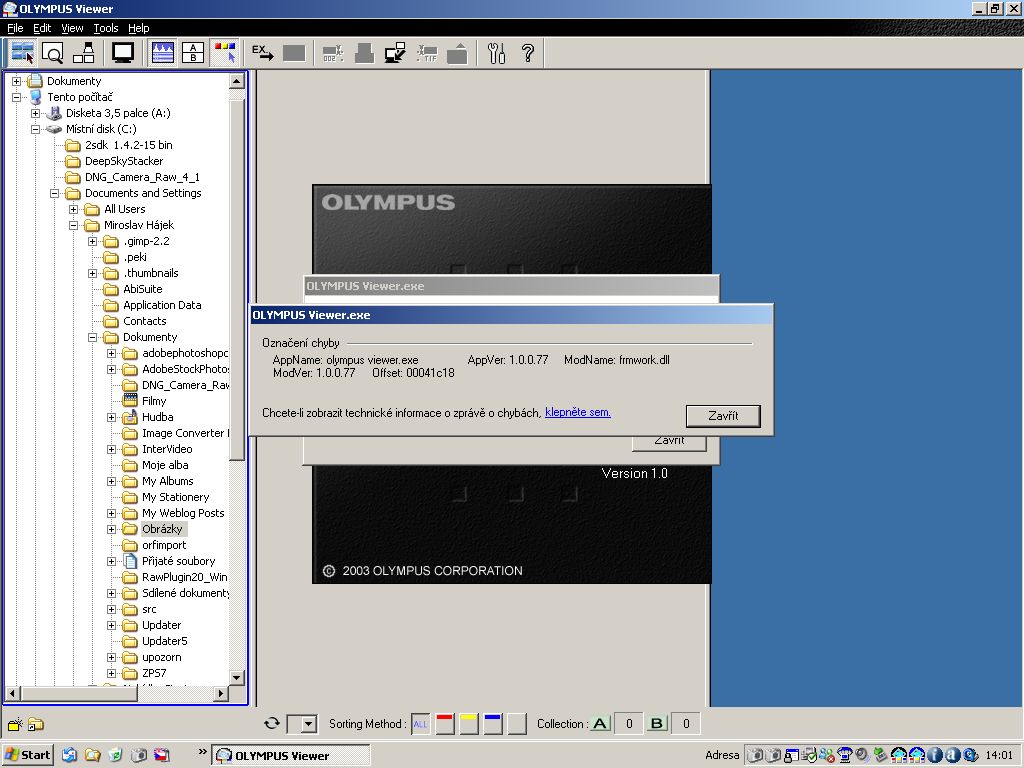1024x768 pixels.
Task: Click the histogram display icon
Action: coord(162,53)
